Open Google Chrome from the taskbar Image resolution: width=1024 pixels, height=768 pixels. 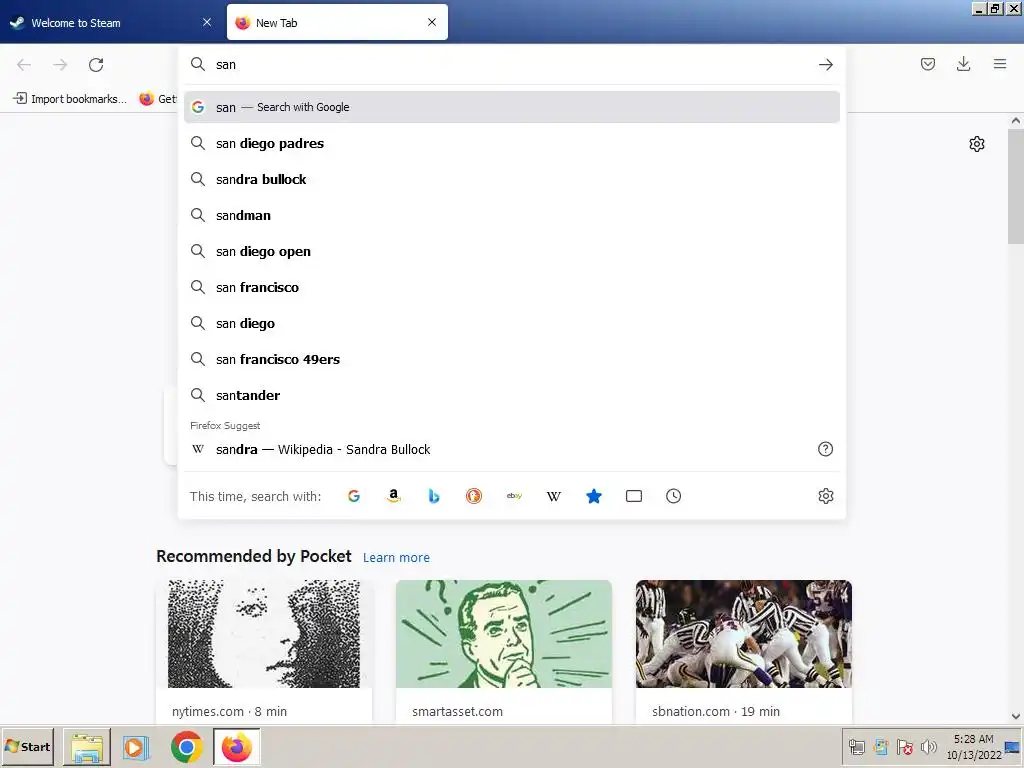187,746
